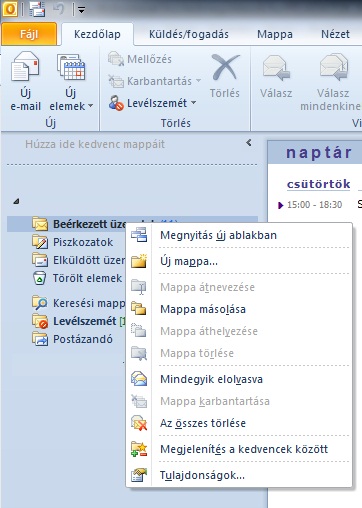Choose Megnyitás új ablakban from context menu
The image size is (362, 508).
[x=239, y=235]
